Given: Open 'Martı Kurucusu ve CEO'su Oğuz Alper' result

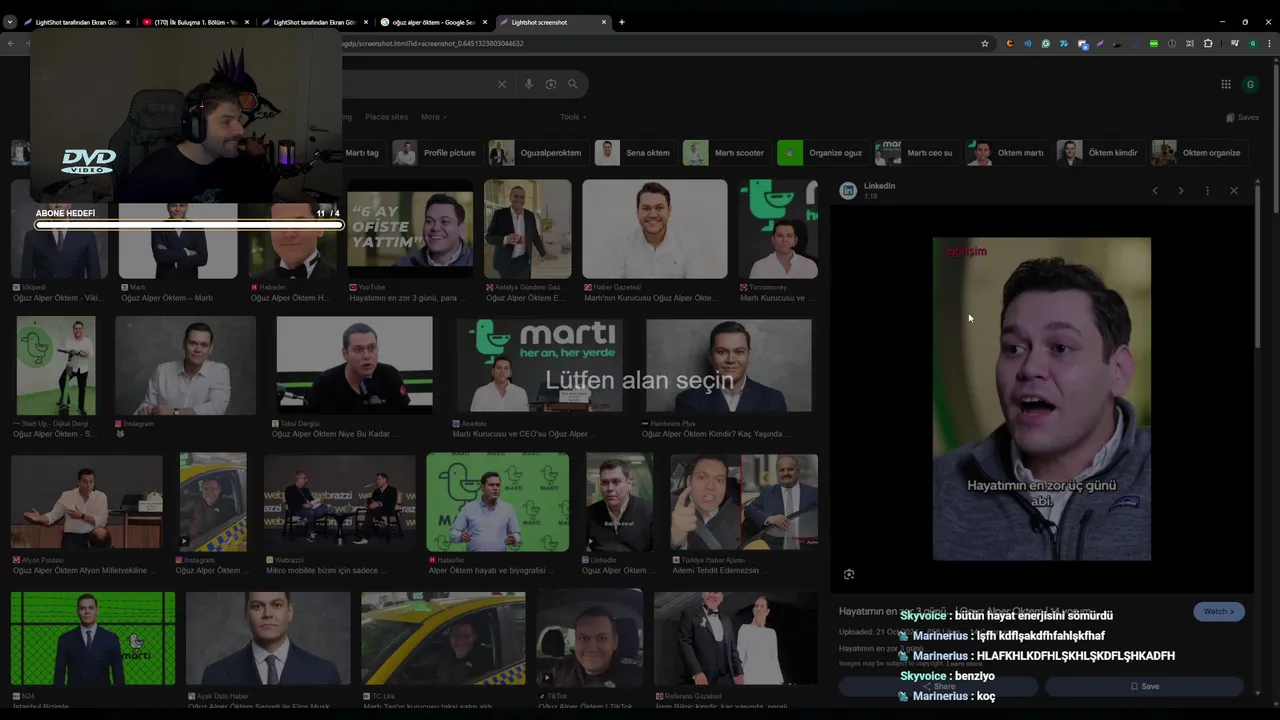Looking at the screenshot, I should [524, 434].
